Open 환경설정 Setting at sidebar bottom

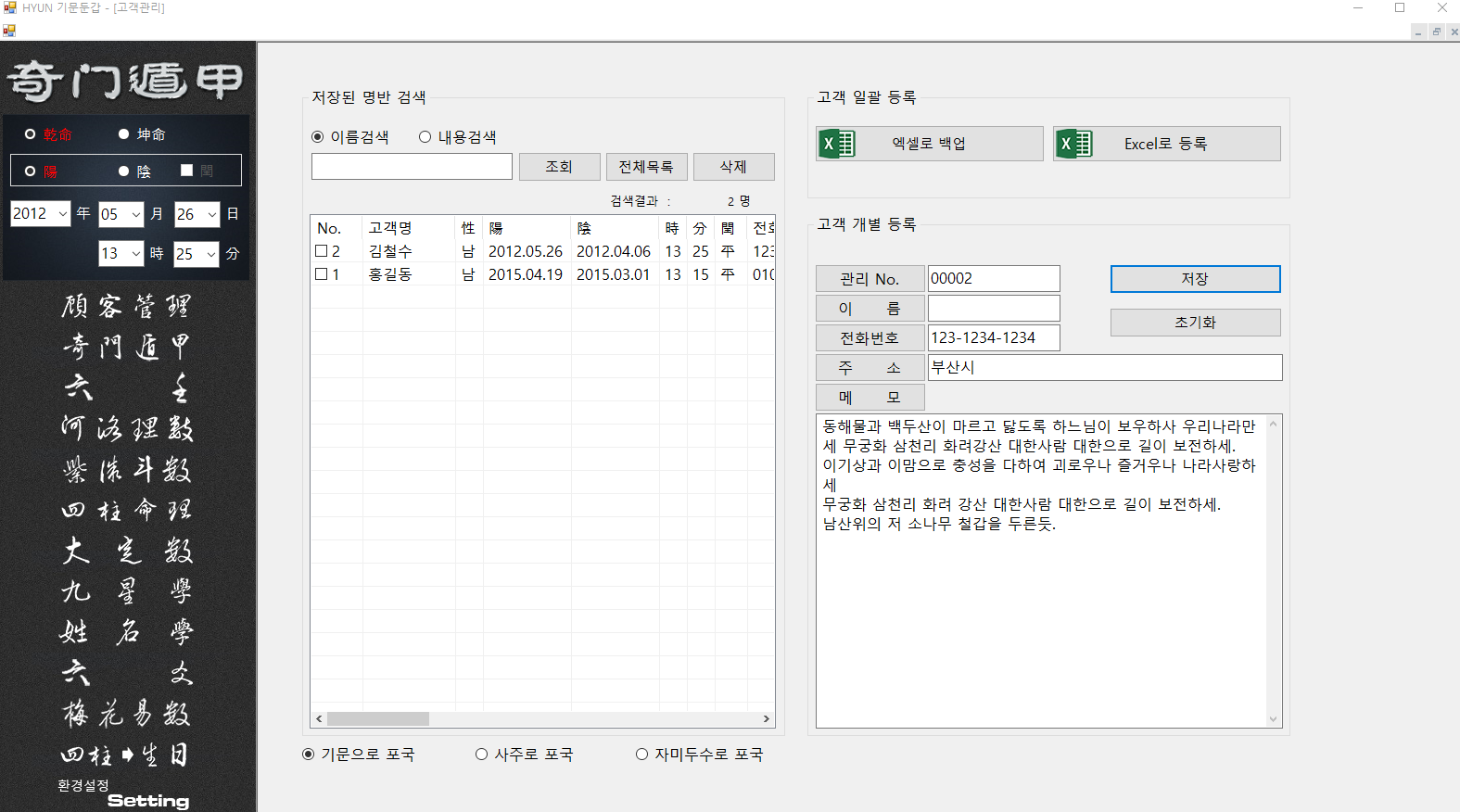[123, 794]
